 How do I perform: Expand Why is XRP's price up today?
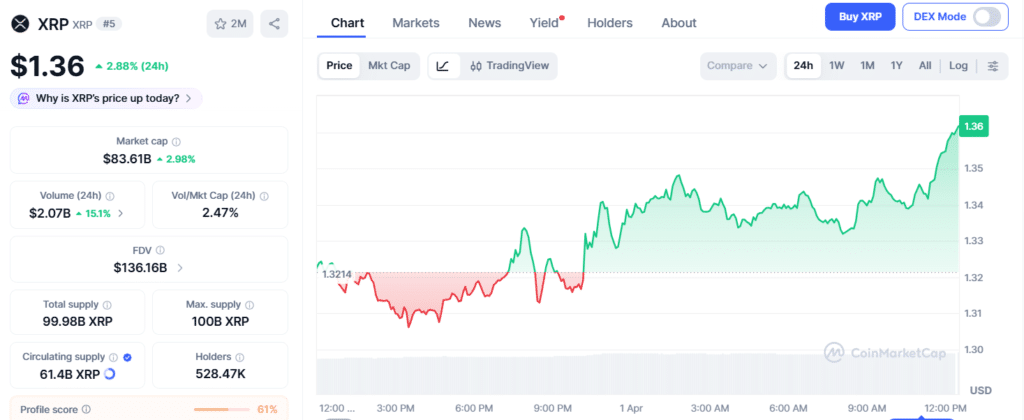tap(106, 99)
